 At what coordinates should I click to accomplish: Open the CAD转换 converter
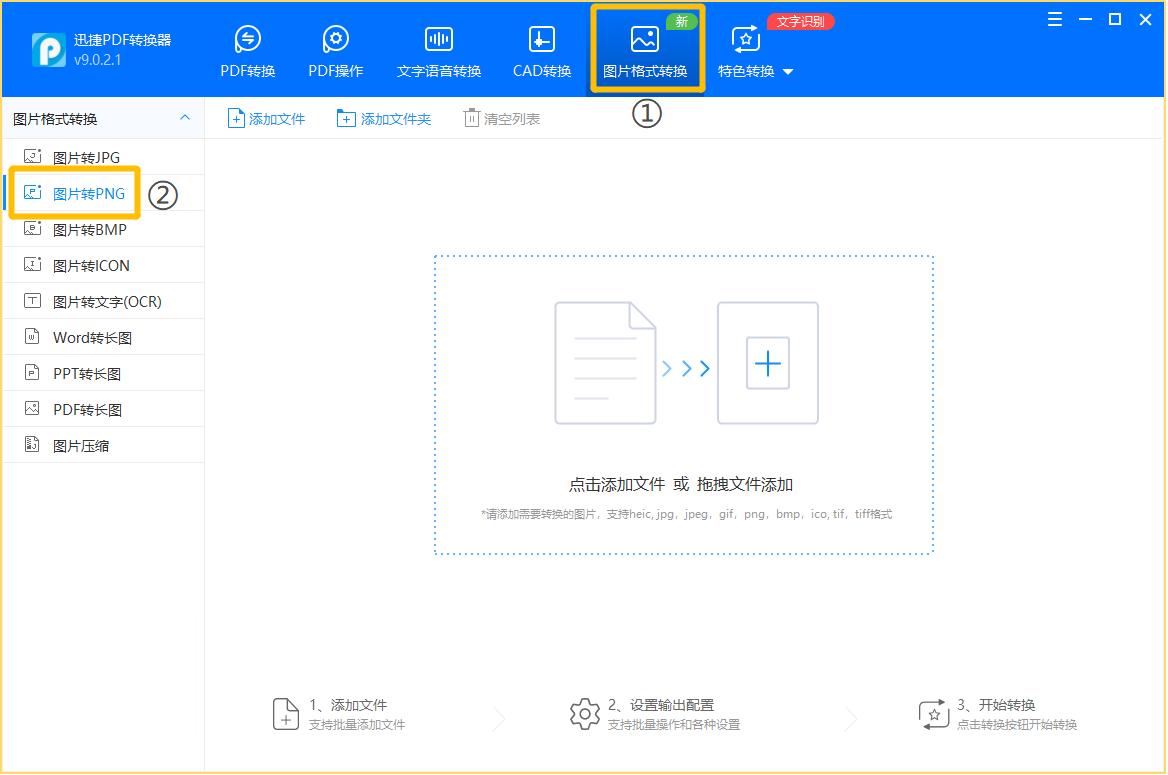(x=540, y=48)
